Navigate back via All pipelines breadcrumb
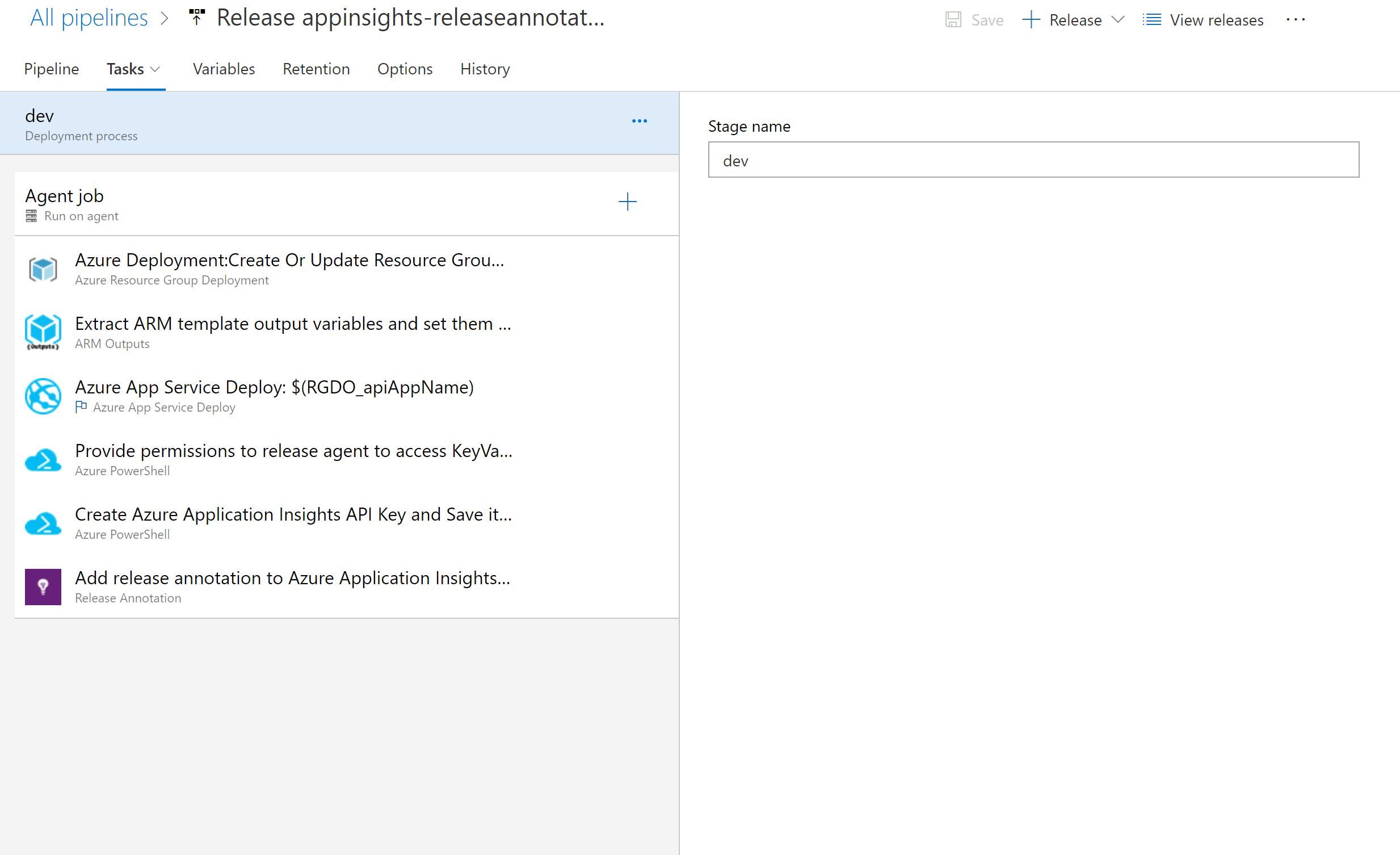 pos(89,17)
